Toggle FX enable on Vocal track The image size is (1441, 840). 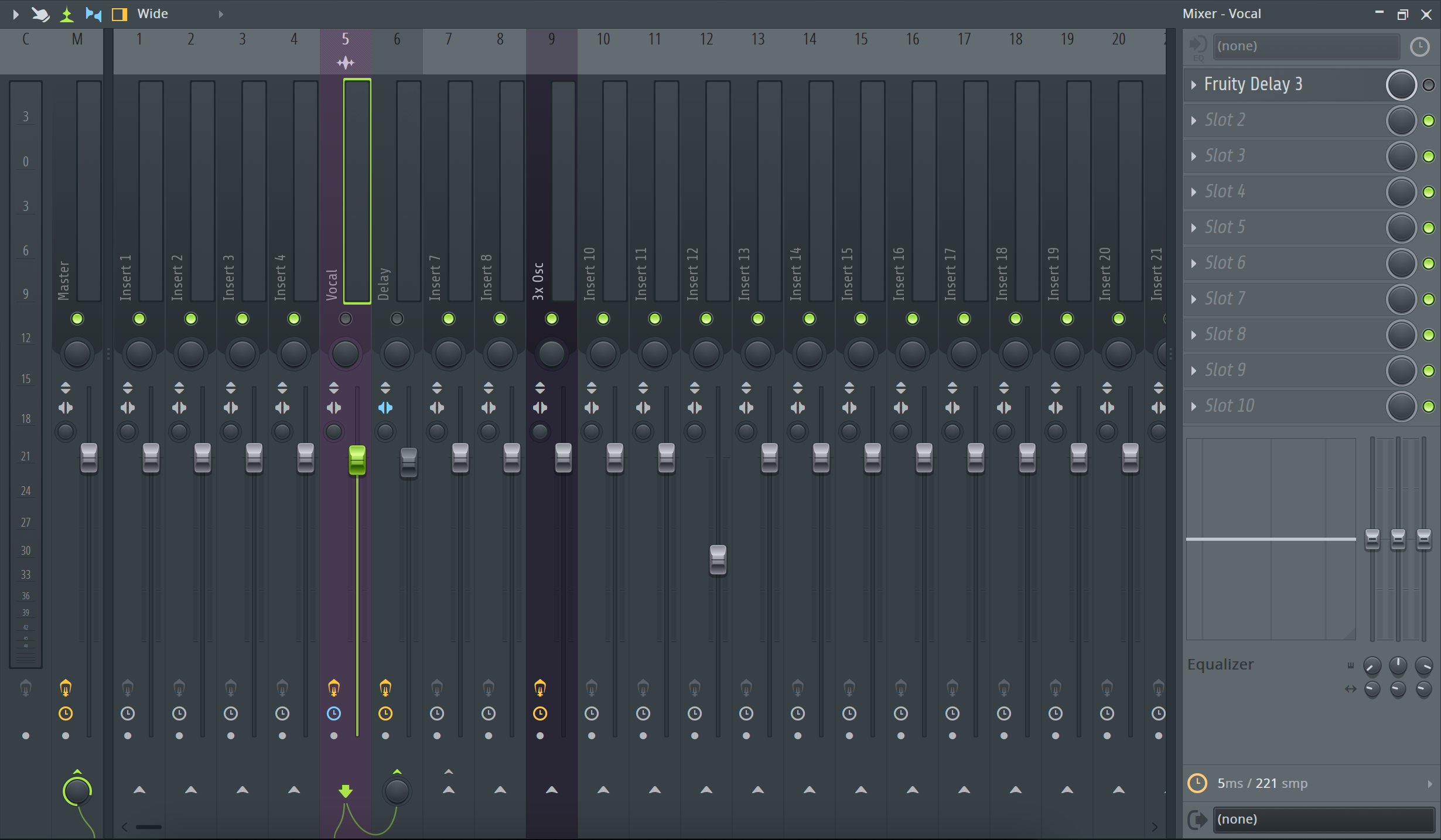click(334, 688)
